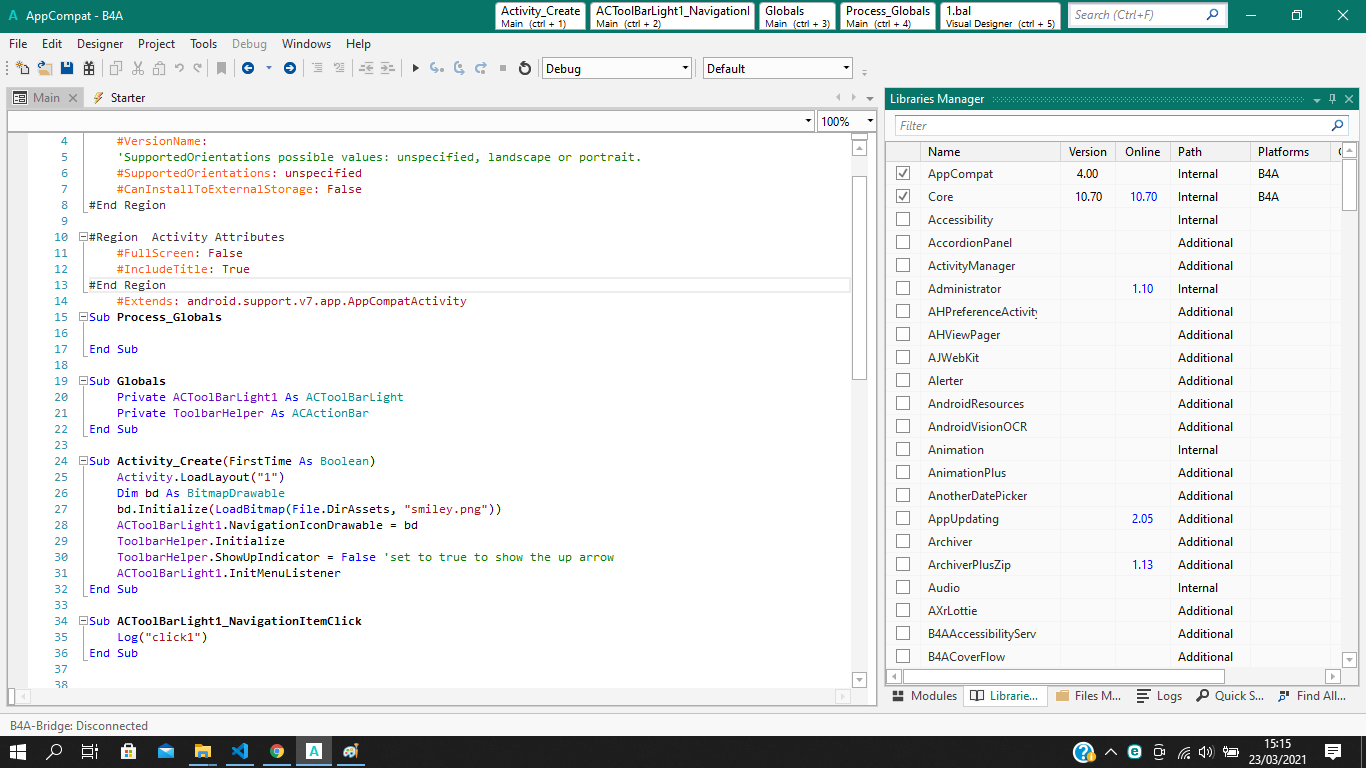
Task: Click the Version column header
Action: point(1087,152)
